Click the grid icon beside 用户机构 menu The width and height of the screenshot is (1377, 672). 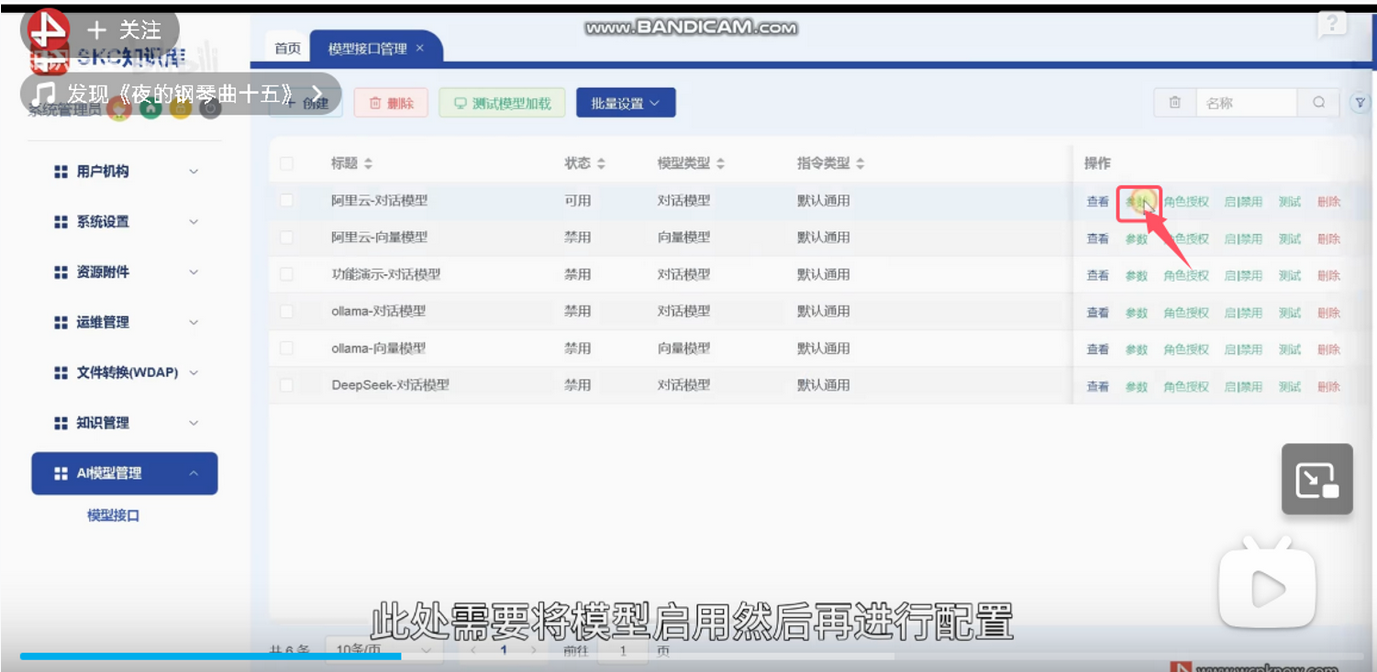(x=60, y=171)
